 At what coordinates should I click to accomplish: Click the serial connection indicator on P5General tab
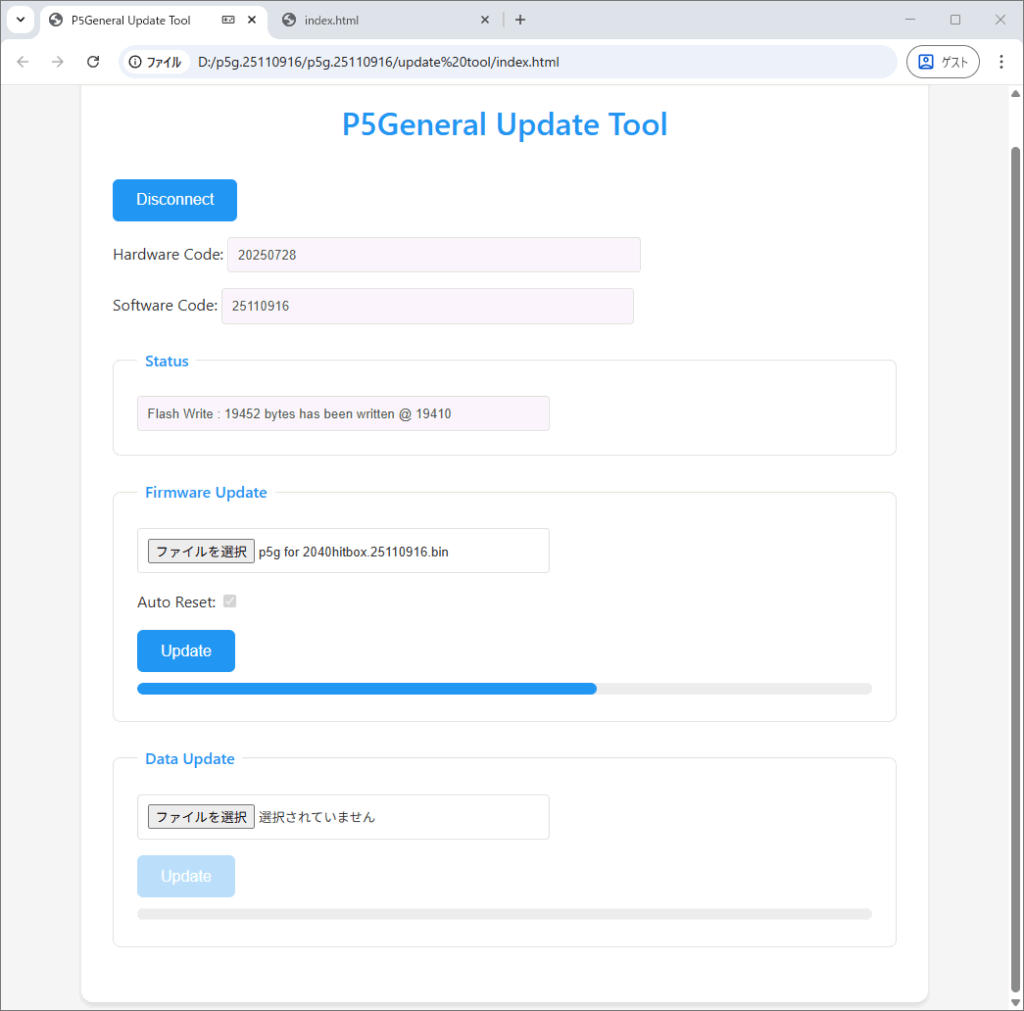[228, 20]
